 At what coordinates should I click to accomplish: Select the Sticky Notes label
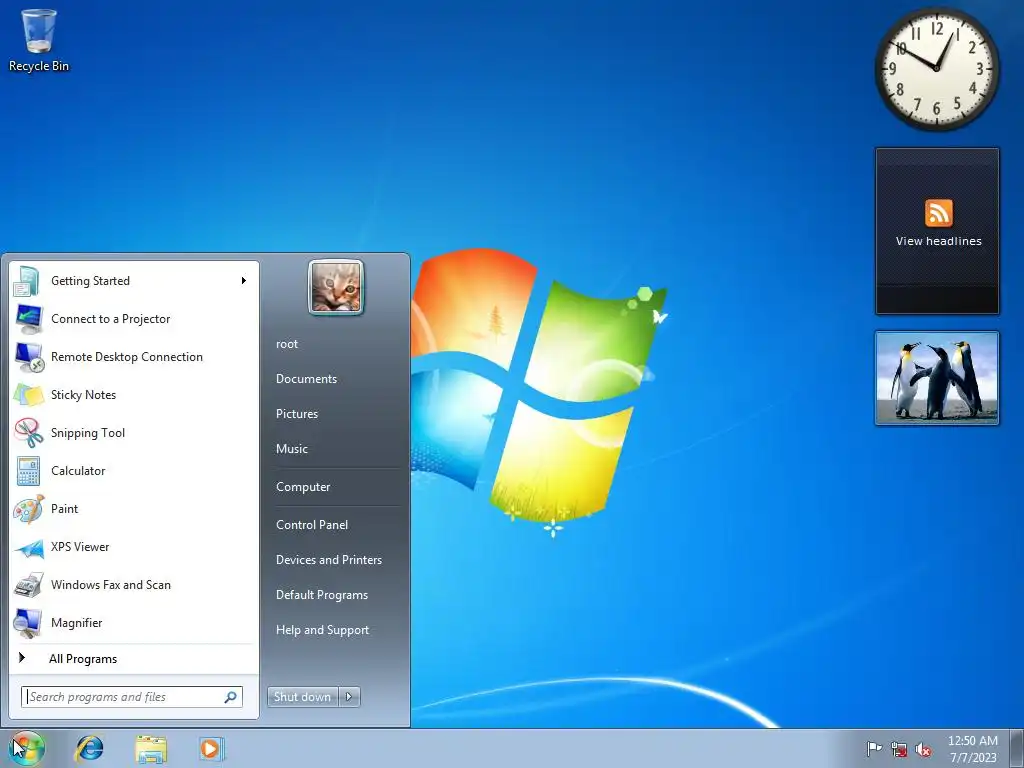[x=83, y=395]
